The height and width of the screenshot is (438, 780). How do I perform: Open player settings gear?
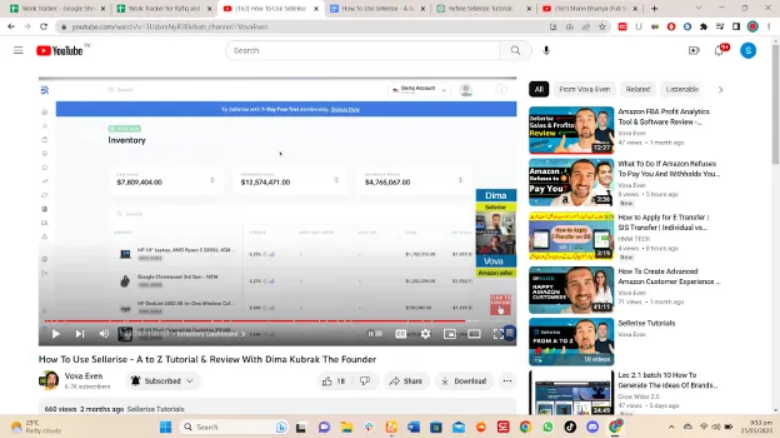(425, 334)
